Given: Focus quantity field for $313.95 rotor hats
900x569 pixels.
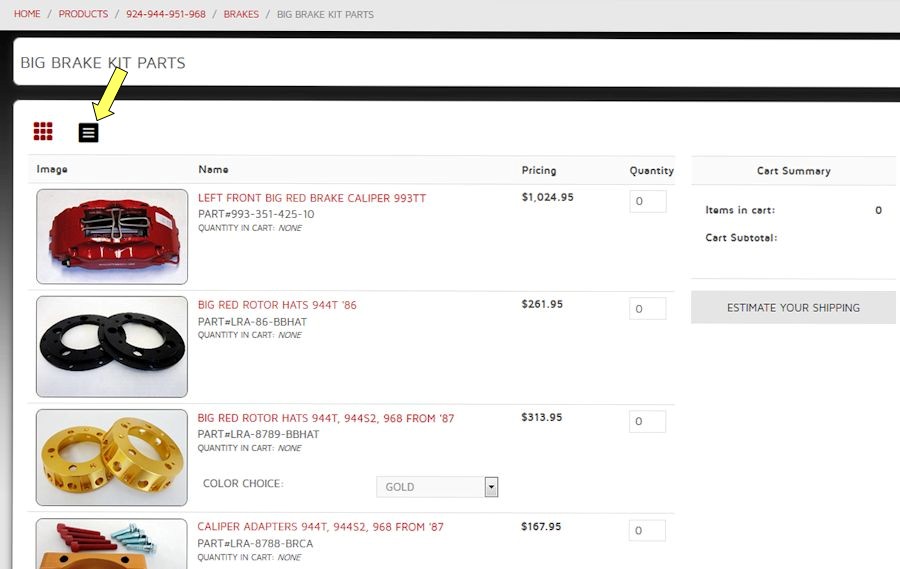Looking at the screenshot, I should (648, 422).
